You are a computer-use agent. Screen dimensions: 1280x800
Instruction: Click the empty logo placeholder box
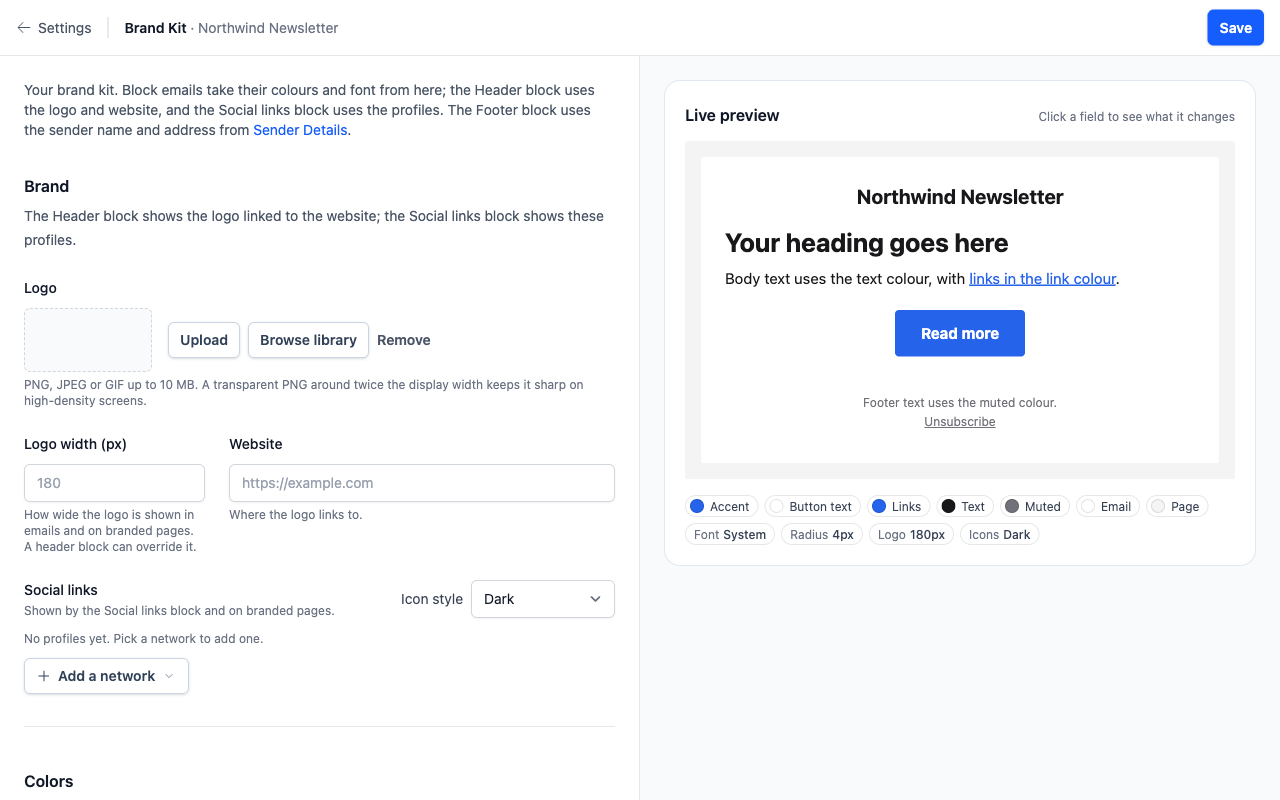tap(88, 340)
